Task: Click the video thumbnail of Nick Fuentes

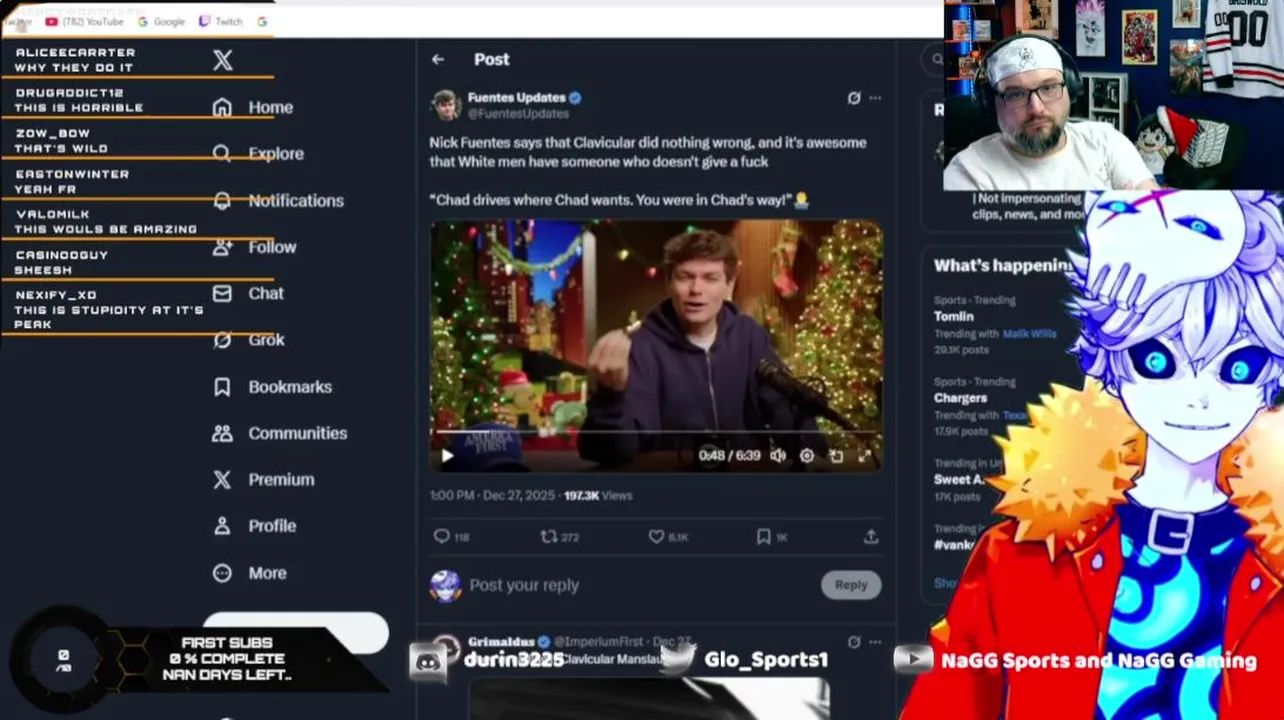Action: pos(656,346)
